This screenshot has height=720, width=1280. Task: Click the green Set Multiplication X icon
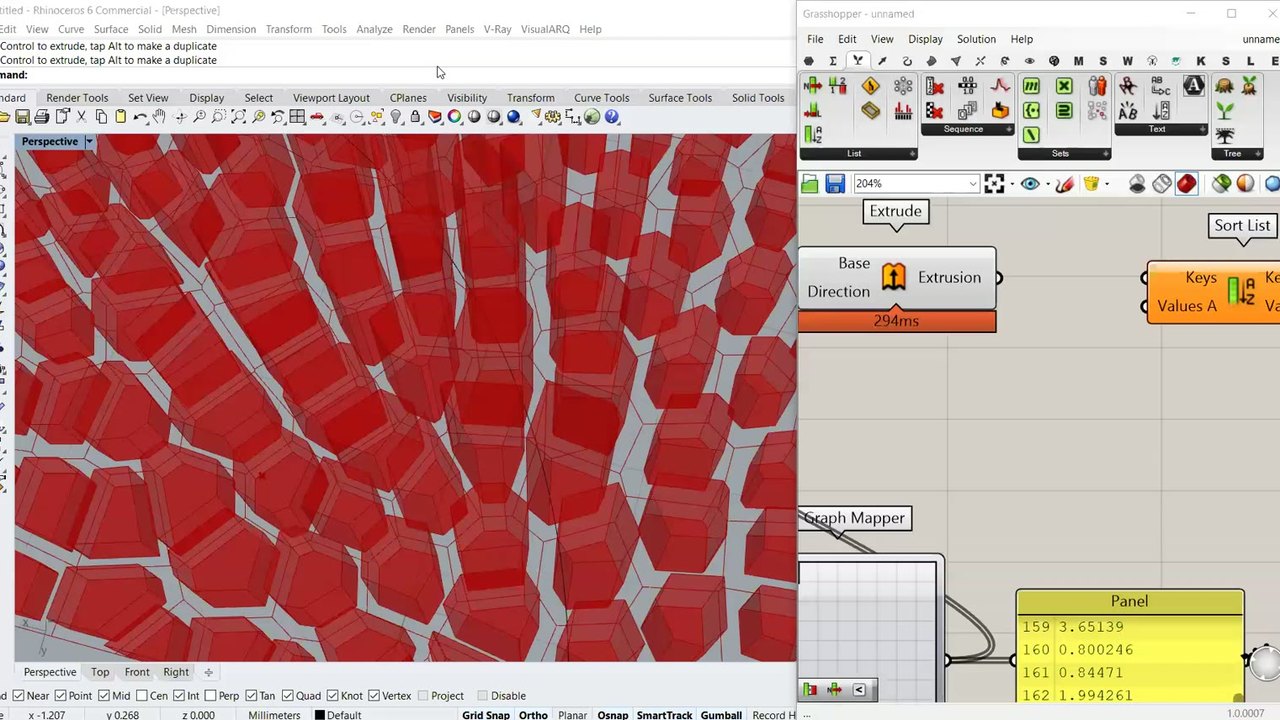(1064, 86)
